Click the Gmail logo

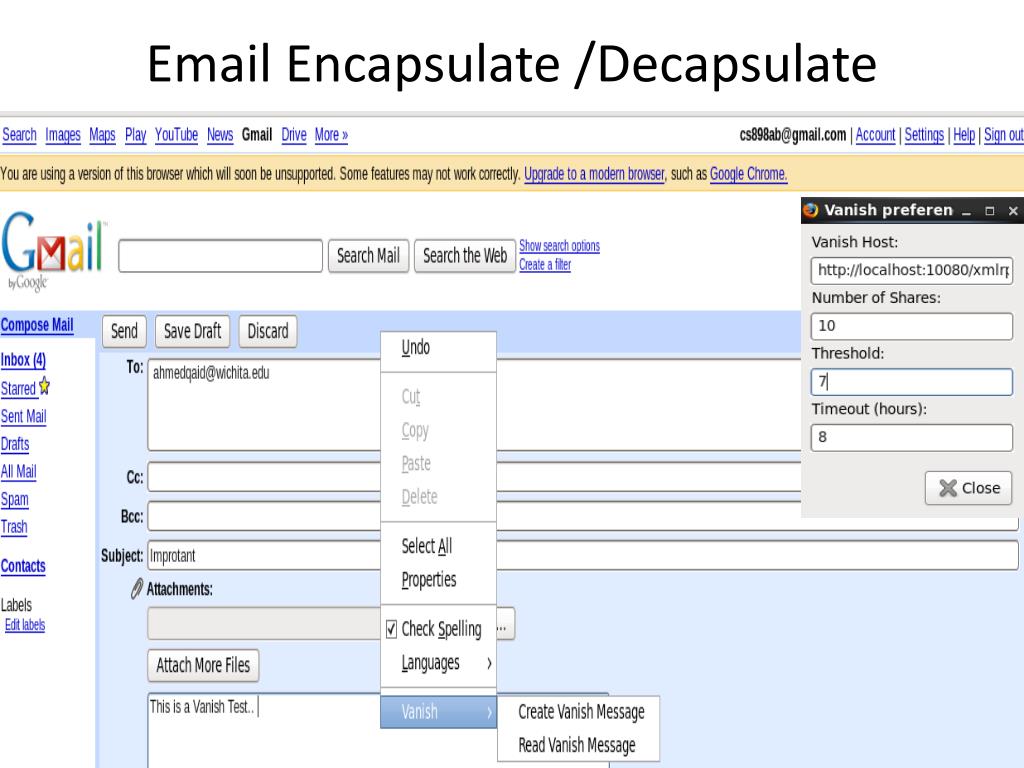[x=53, y=249]
